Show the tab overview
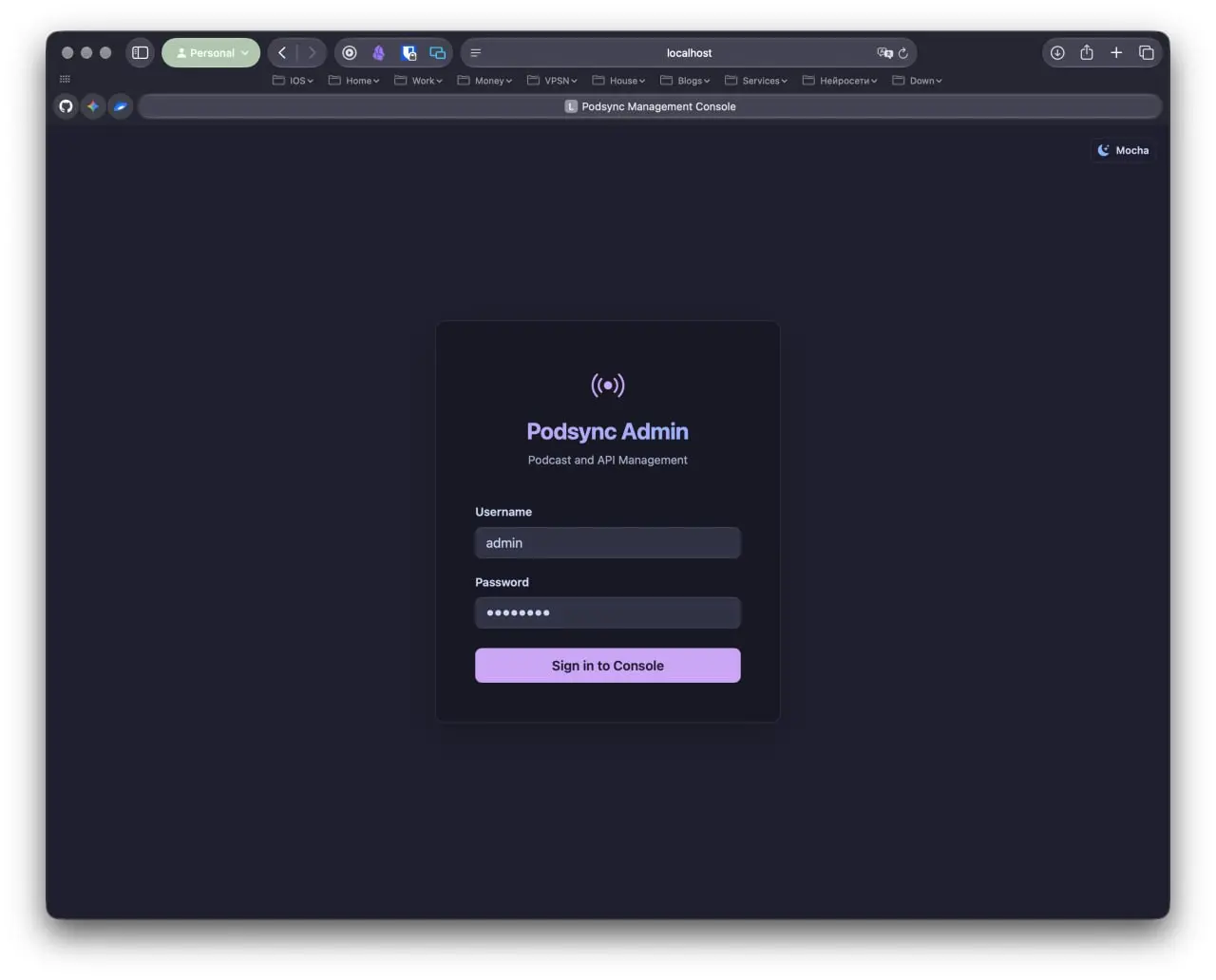The height and width of the screenshot is (980, 1216). (x=1147, y=53)
